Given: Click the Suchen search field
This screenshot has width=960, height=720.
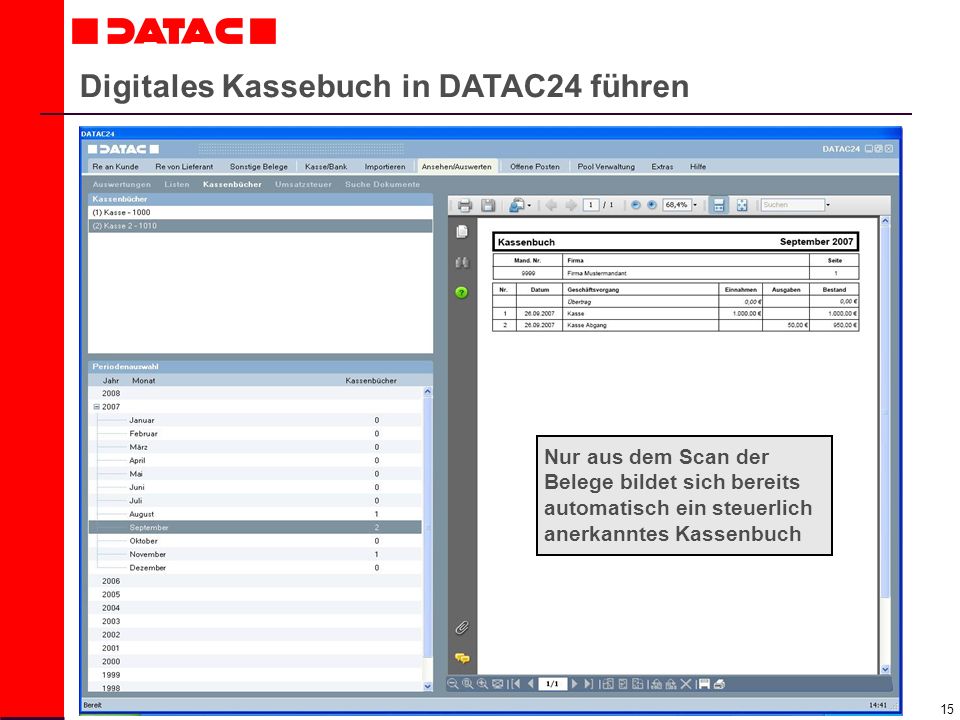Looking at the screenshot, I should point(793,205).
